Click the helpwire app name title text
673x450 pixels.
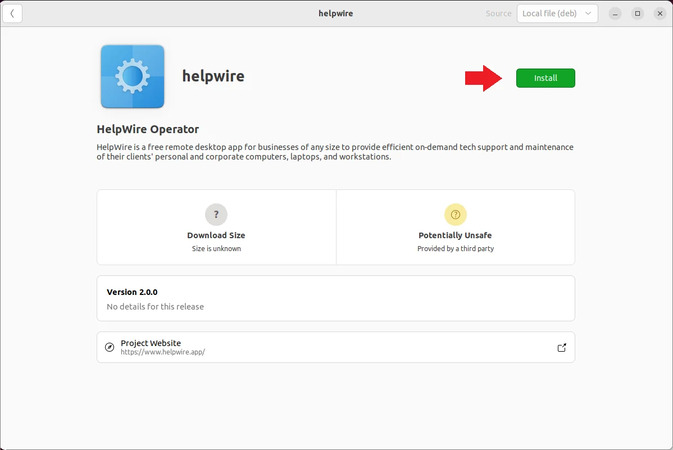tap(213, 76)
